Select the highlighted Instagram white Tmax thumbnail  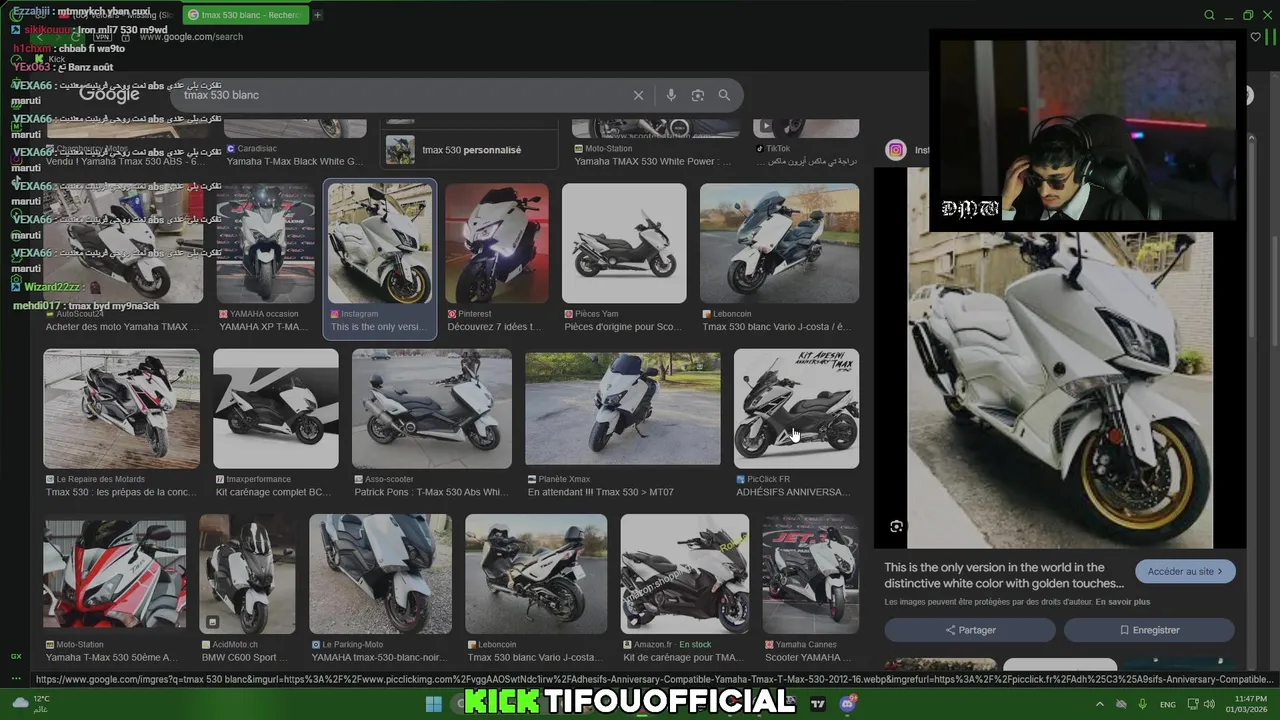pyautogui.click(x=380, y=243)
